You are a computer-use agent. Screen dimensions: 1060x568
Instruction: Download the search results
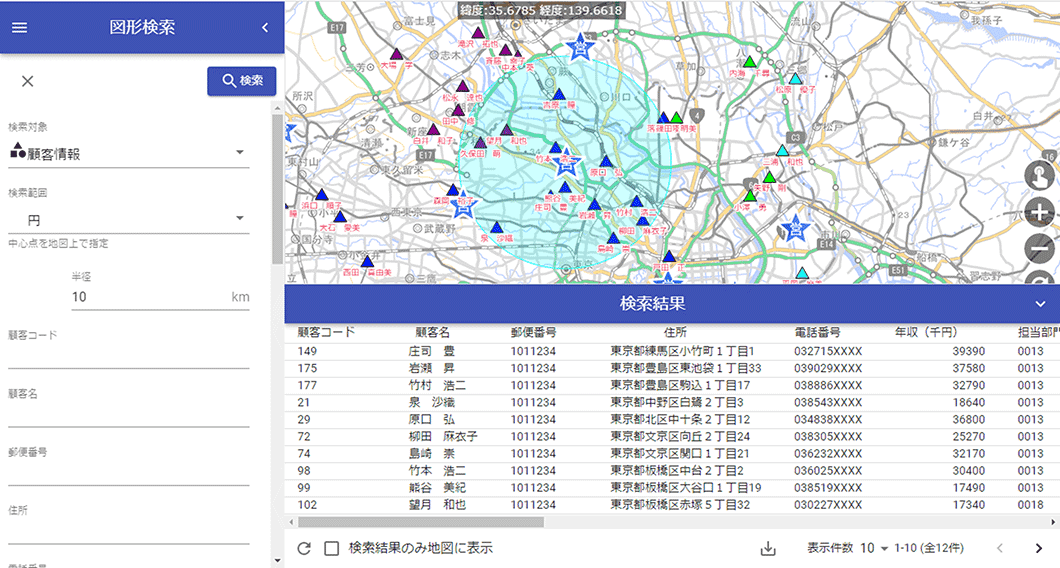click(x=768, y=548)
